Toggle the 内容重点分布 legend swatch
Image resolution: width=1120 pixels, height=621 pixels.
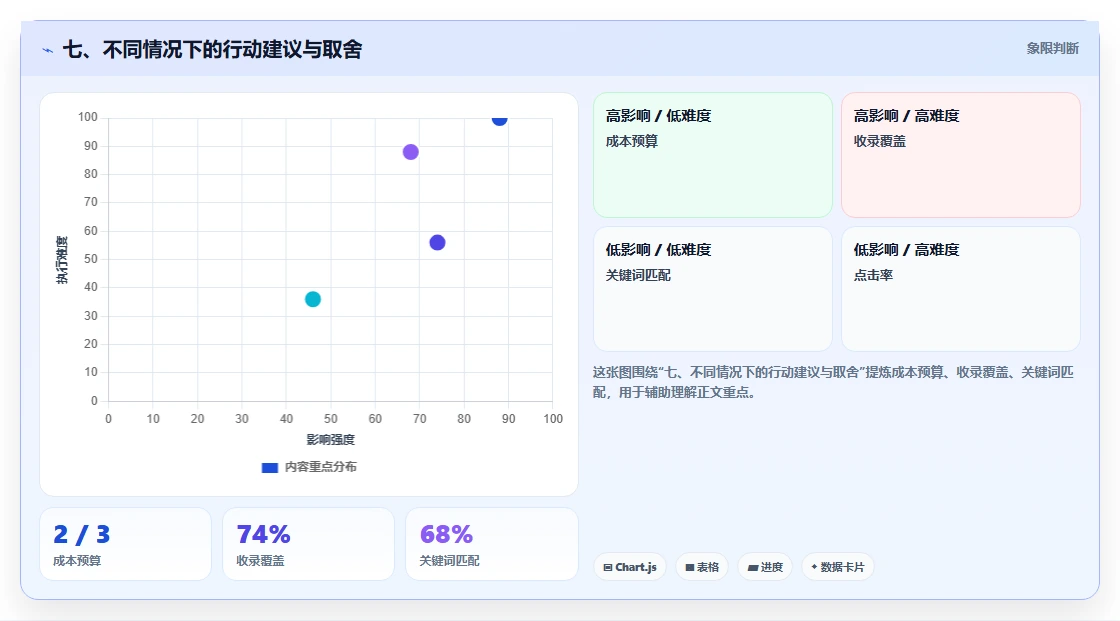(269, 467)
